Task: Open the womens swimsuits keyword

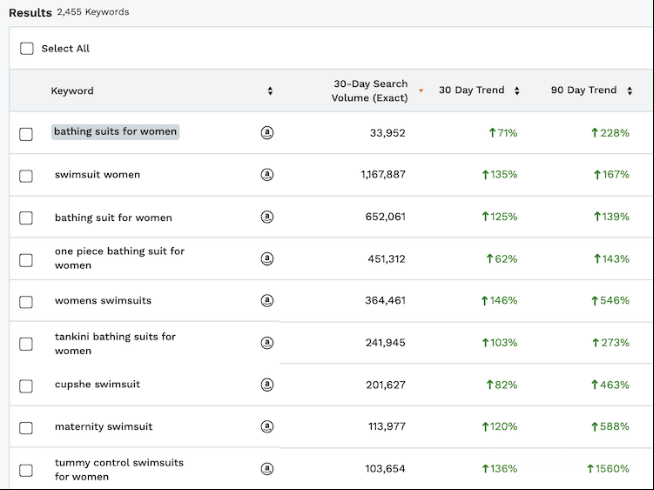Action: click(103, 301)
